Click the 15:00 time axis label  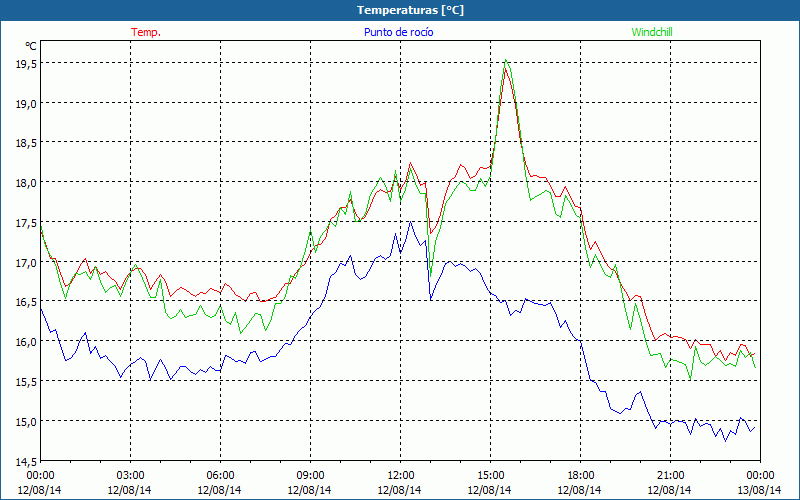[490, 475]
